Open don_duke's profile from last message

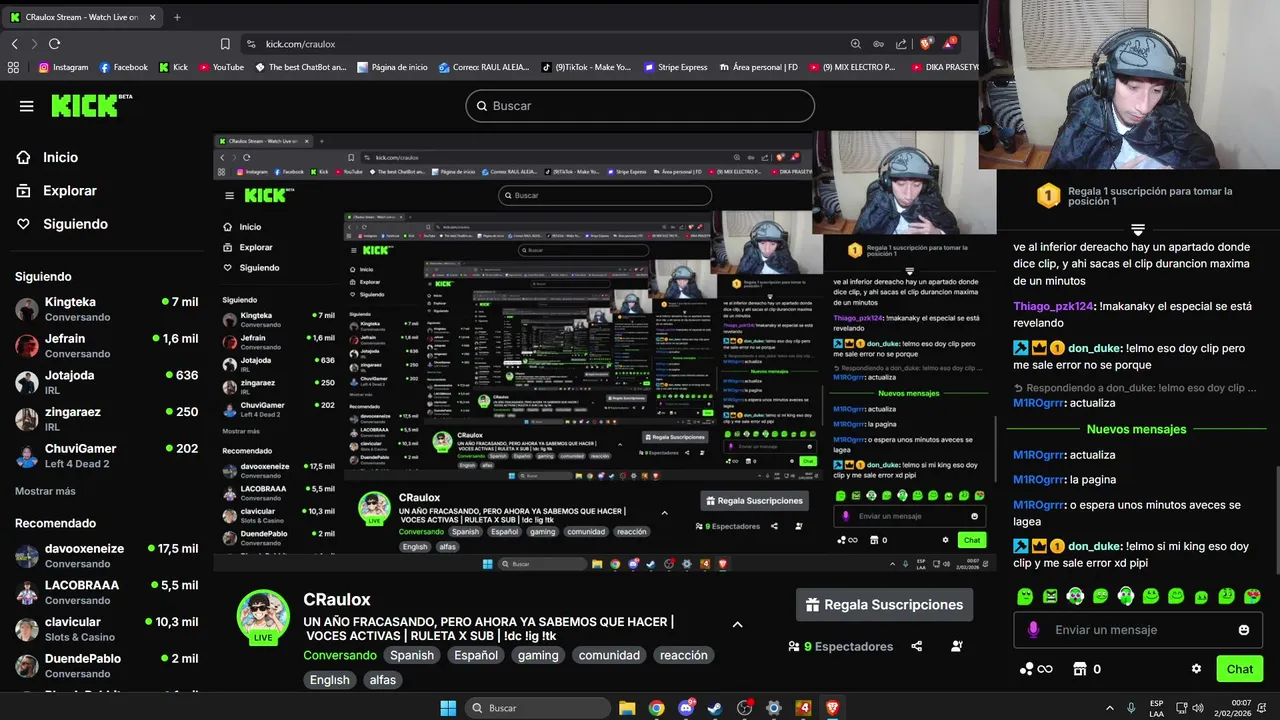1096,547
